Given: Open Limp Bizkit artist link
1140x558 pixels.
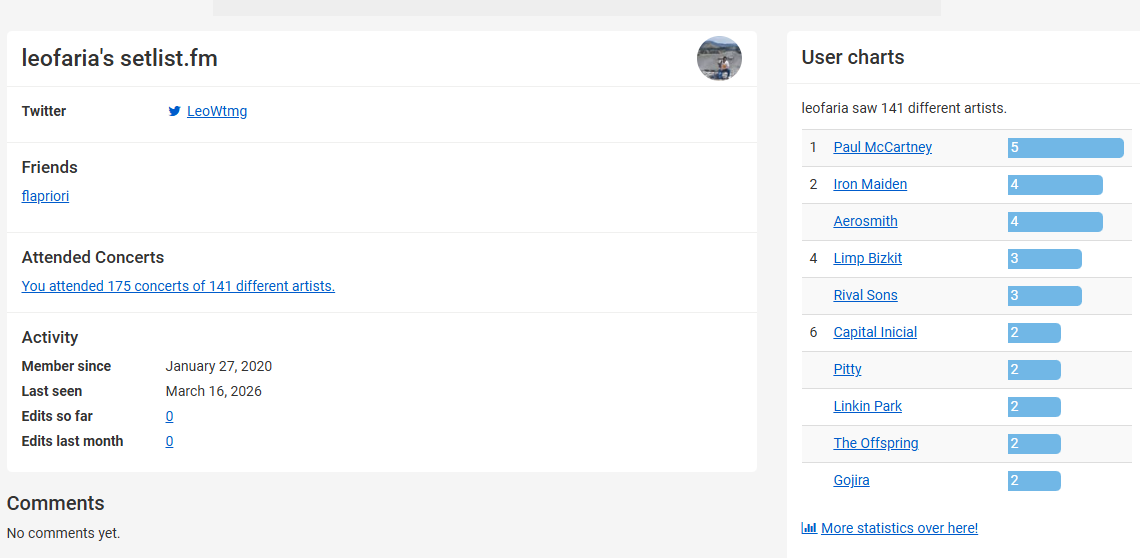Looking at the screenshot, I should click(x=867, y=258).
